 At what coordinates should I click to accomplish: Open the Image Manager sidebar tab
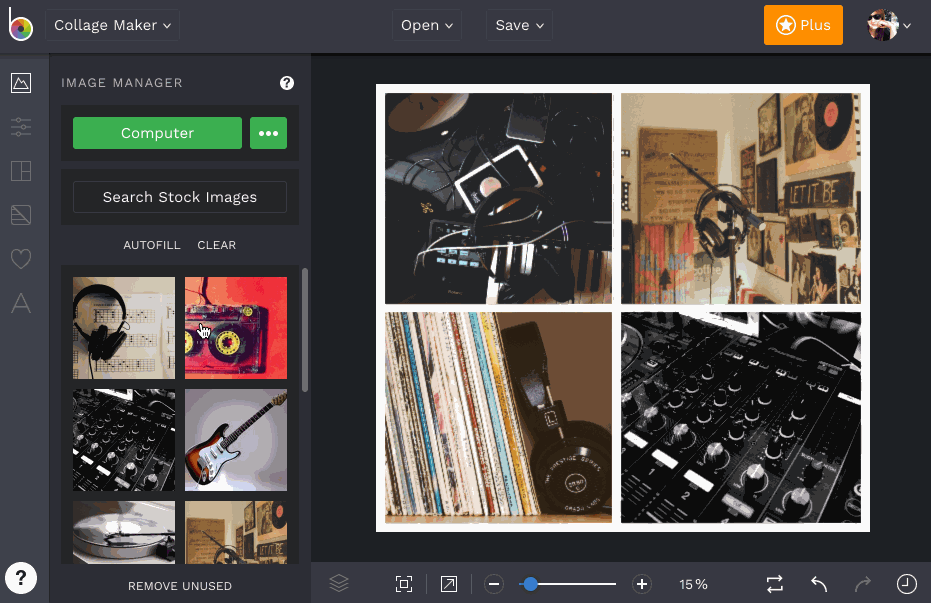tap(21, 83)
